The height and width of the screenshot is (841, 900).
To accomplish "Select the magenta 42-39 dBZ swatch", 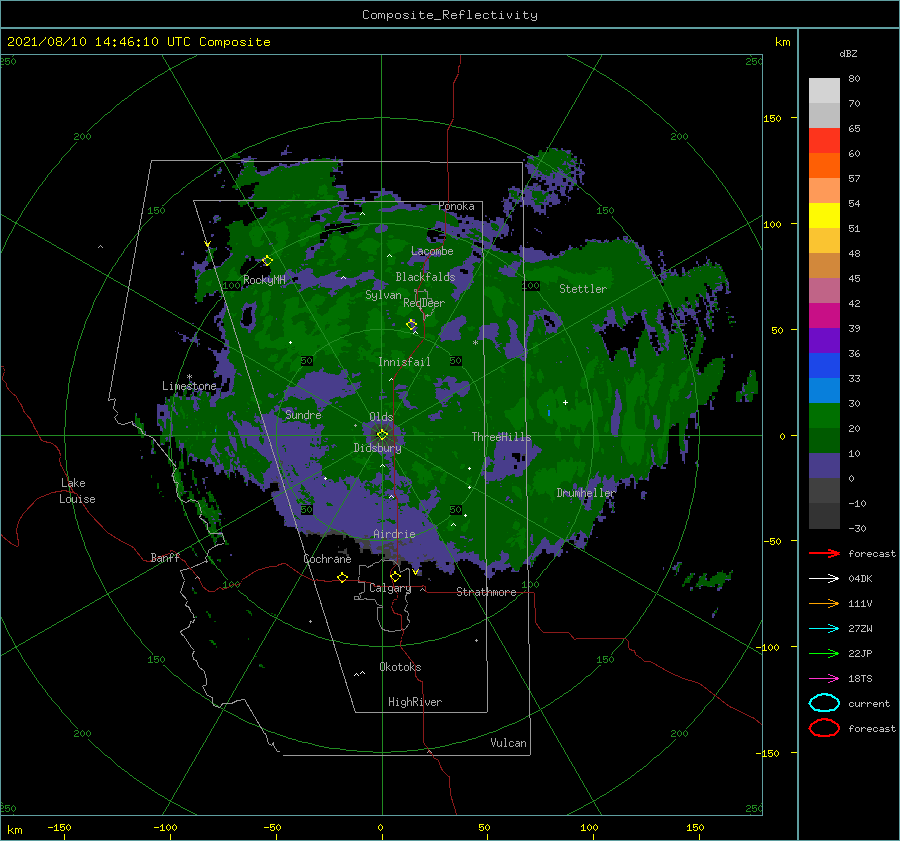I will point(824,316).
